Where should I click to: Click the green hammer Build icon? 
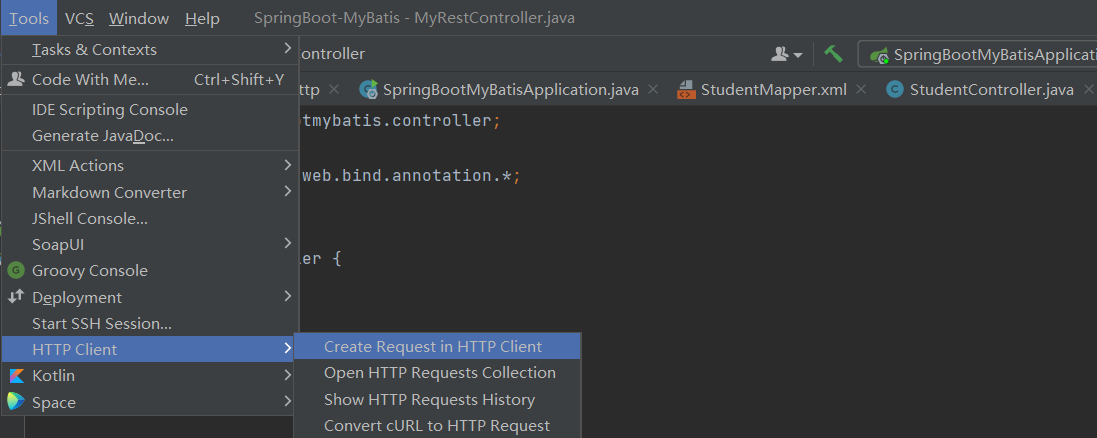[833, 54]
